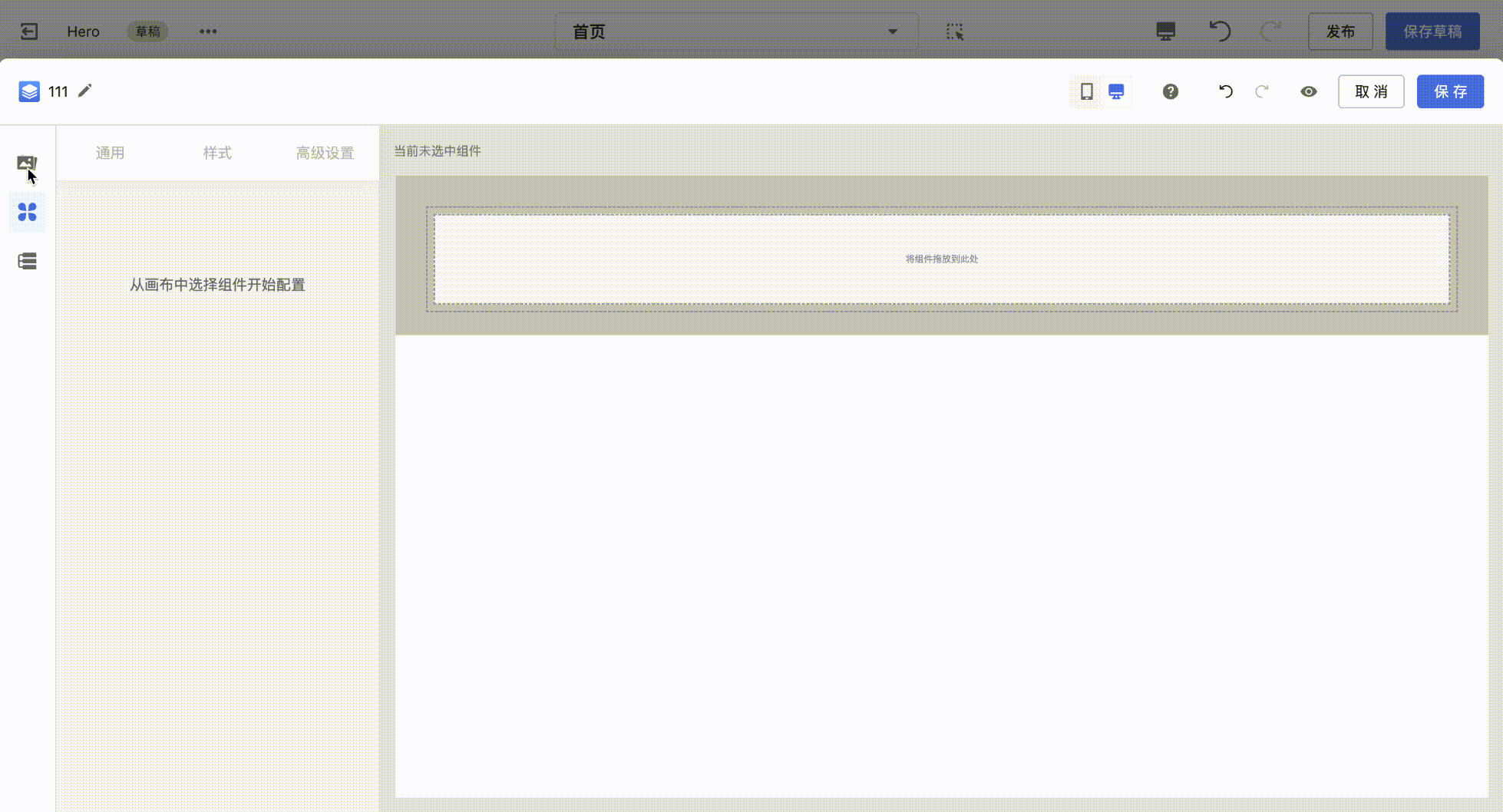Open the help question mark icon
Image resolution: width=1503 pixels, height=812 pixels.
point(1170,92)
